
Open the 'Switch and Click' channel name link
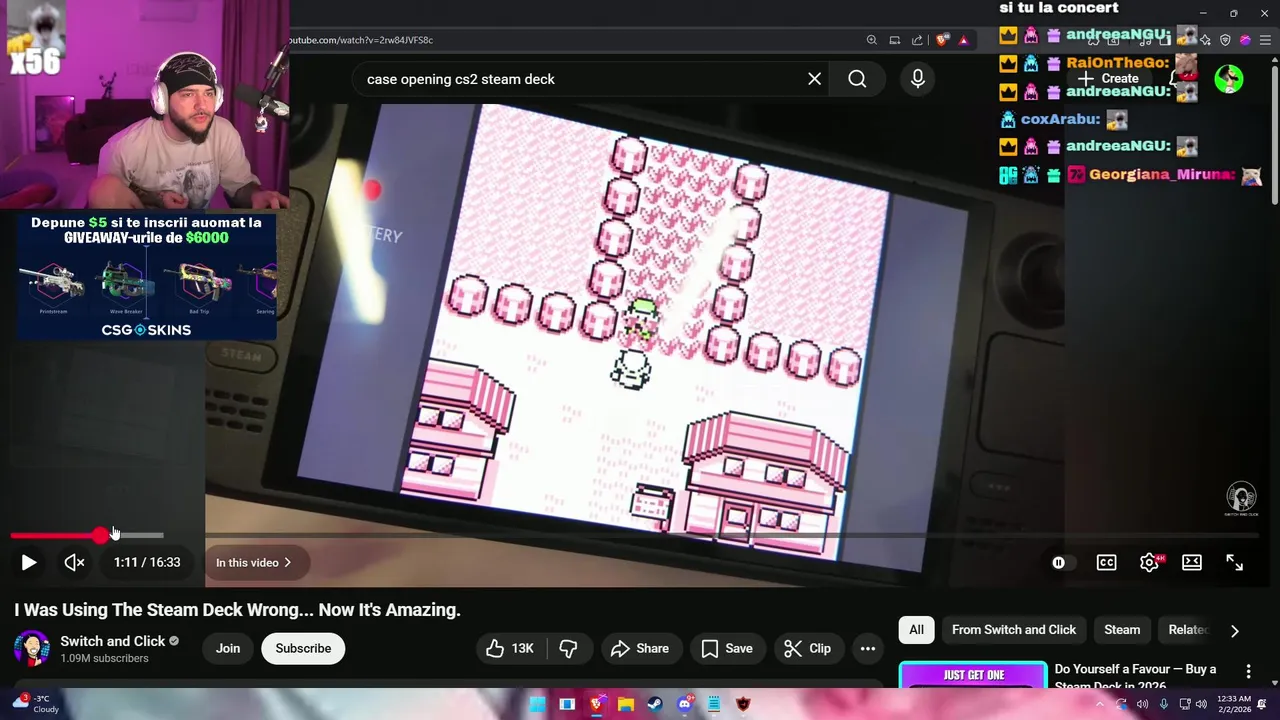[113, 641]
